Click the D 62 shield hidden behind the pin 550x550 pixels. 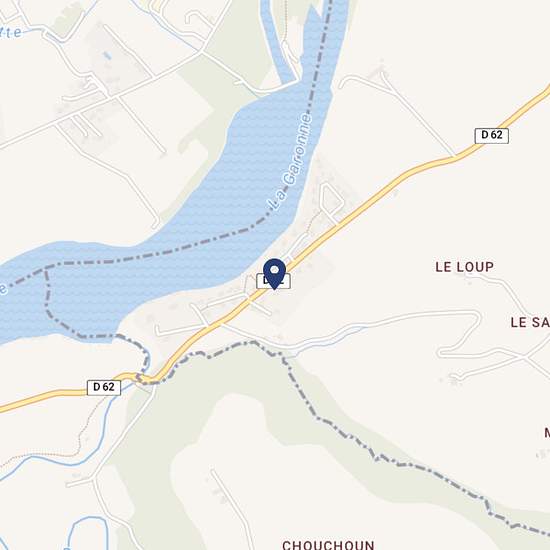point(274,281)
